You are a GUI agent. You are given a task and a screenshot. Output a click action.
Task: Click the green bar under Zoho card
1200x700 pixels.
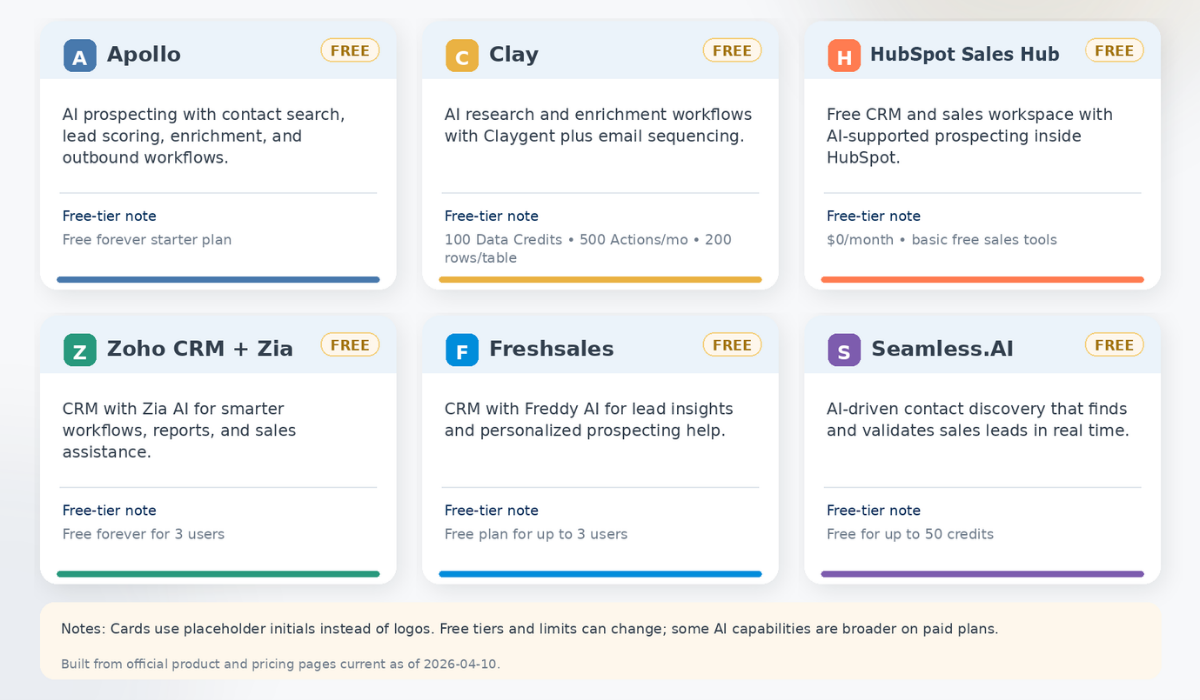pos(218,574)
